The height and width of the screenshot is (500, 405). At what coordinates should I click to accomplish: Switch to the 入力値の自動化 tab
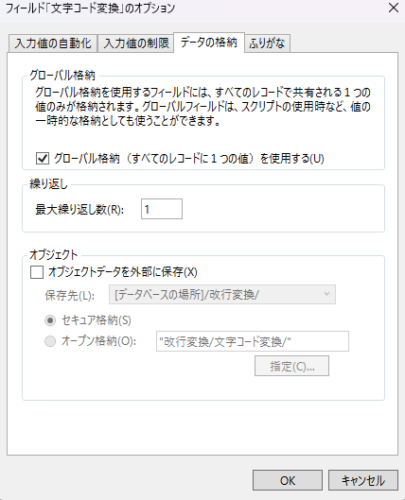coord(53,43)
